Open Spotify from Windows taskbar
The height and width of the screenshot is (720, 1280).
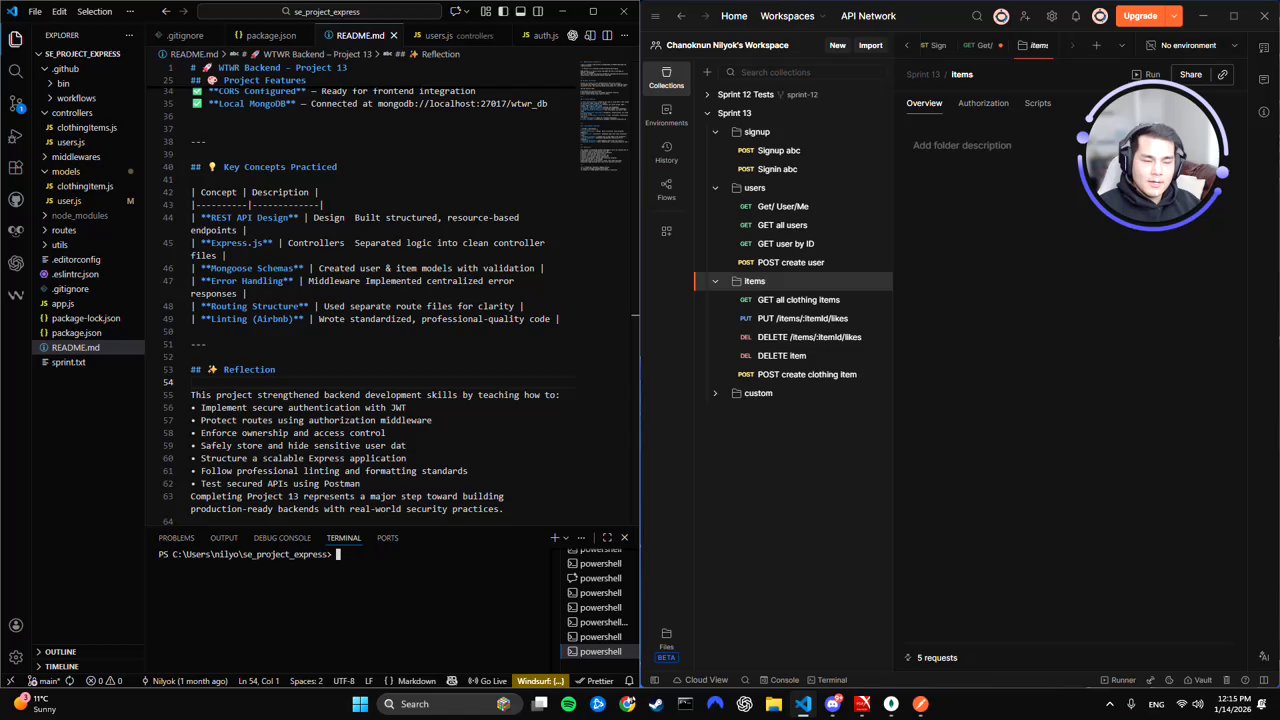click(568, 704)
